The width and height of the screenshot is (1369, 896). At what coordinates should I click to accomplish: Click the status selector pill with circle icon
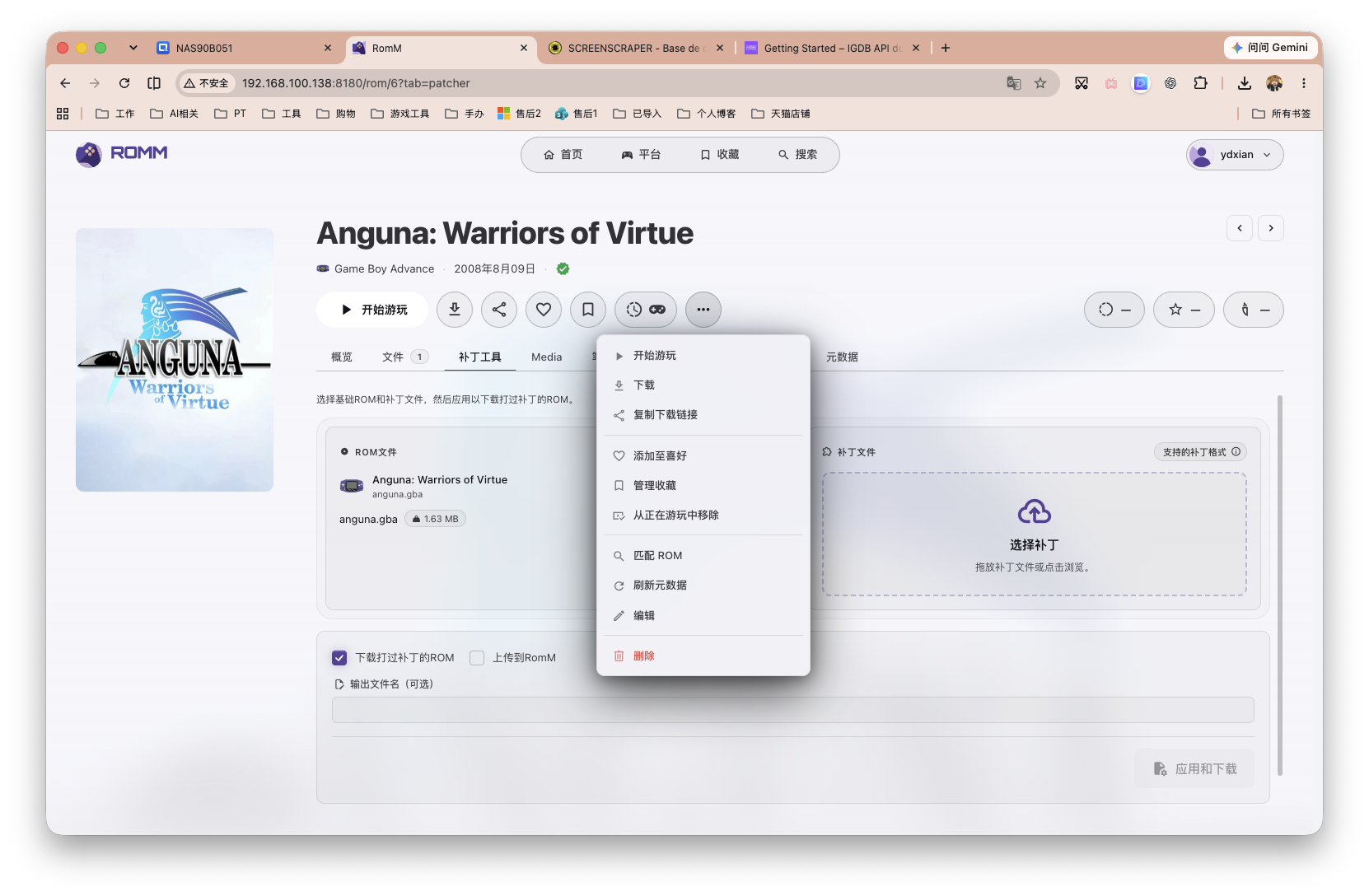point(1114,310)
